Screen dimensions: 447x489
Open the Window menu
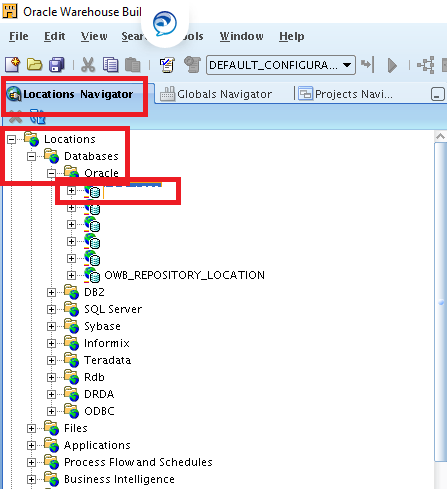coord(241,36)
